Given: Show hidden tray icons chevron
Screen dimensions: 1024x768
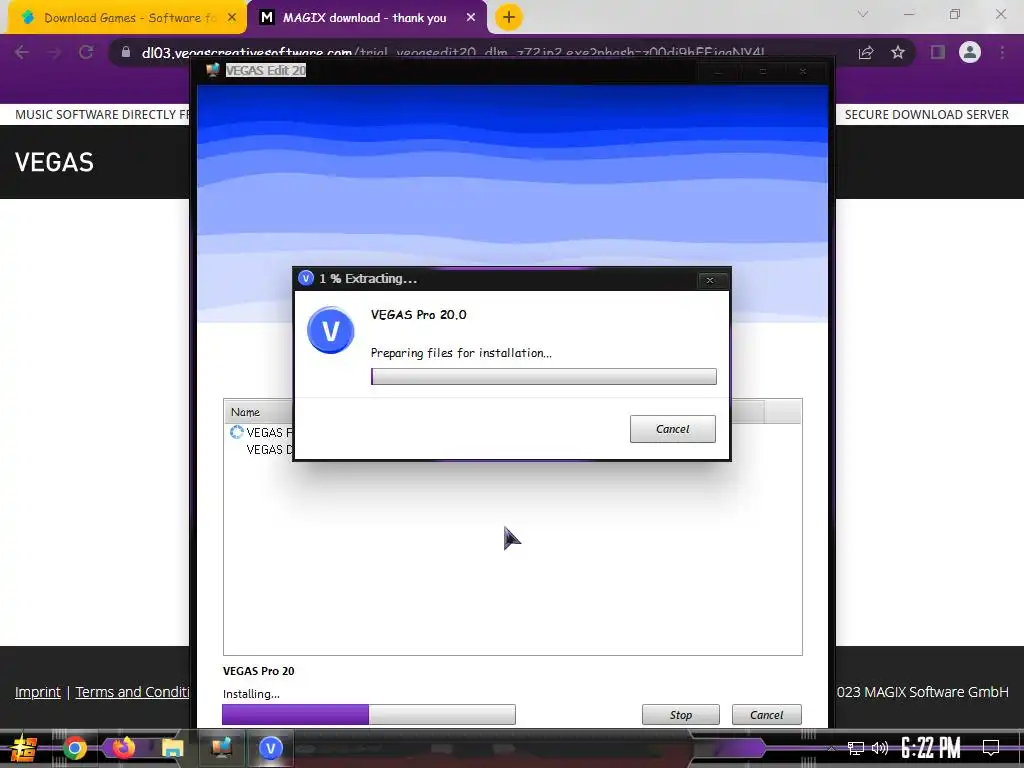Looking at the screenshot, I should pyautogui.click(x=831, y=748).
